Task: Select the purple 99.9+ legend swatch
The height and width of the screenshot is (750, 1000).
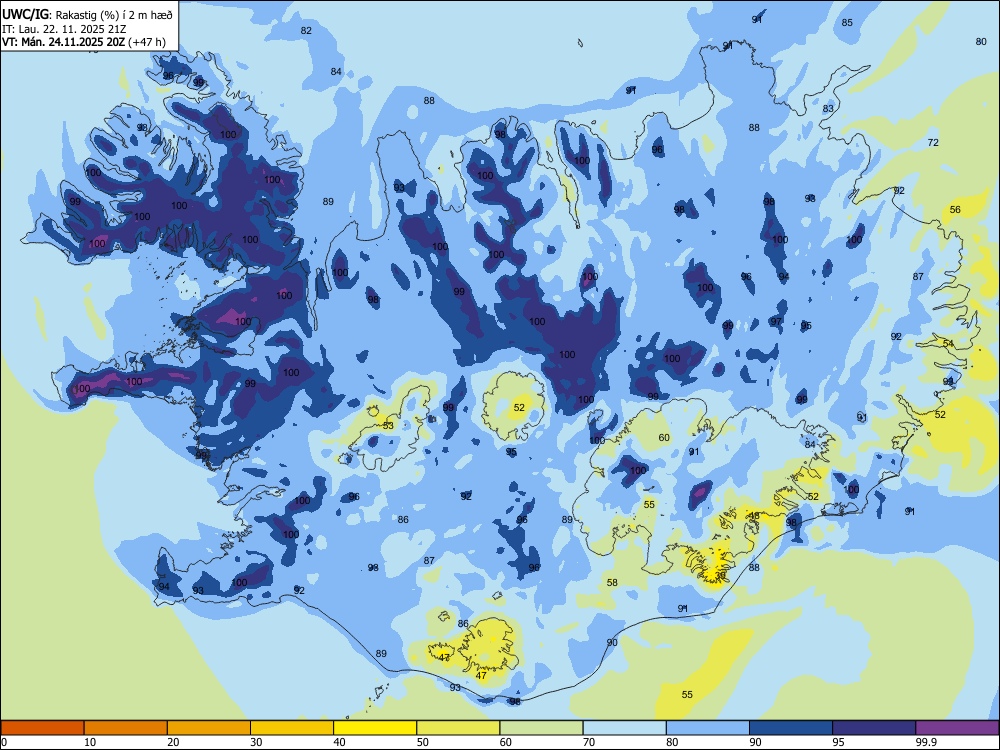Action: (x=957, y=728)
